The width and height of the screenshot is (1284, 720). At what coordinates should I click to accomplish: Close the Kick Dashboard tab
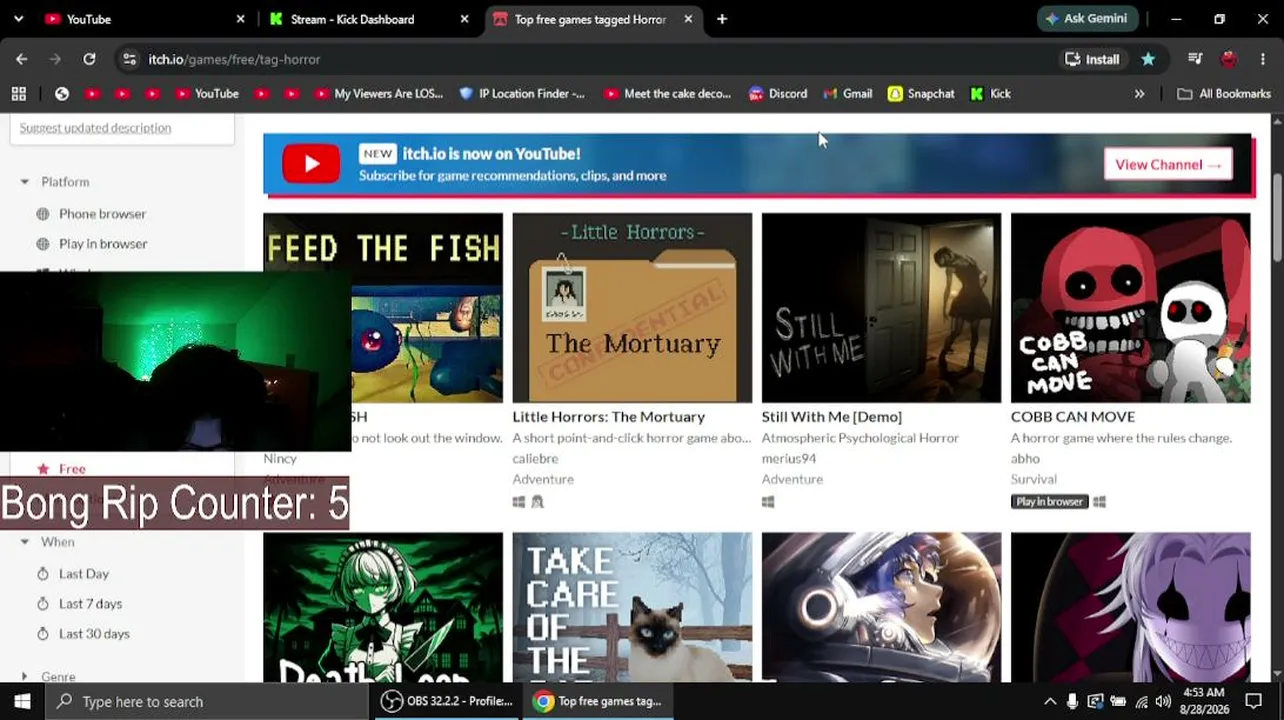[464, 19]
